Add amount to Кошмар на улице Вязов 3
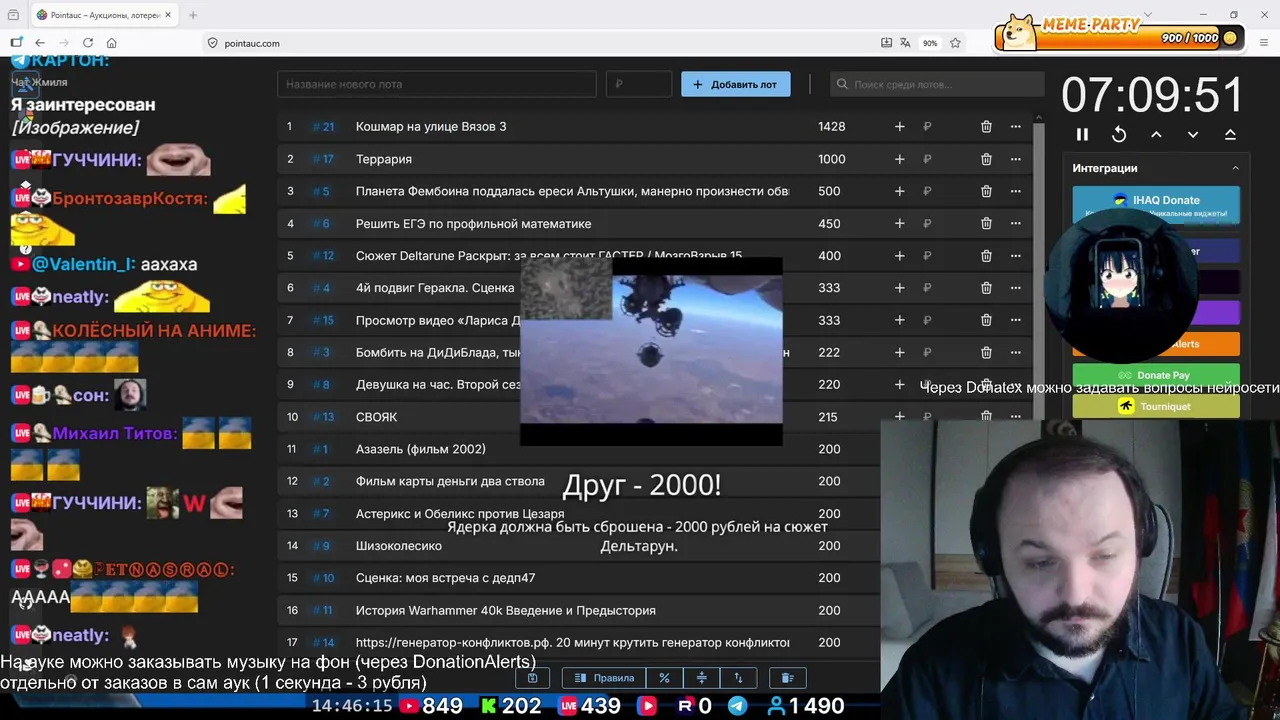Image resolution: width=1280 pixels, height=720 pixels. 899,127
